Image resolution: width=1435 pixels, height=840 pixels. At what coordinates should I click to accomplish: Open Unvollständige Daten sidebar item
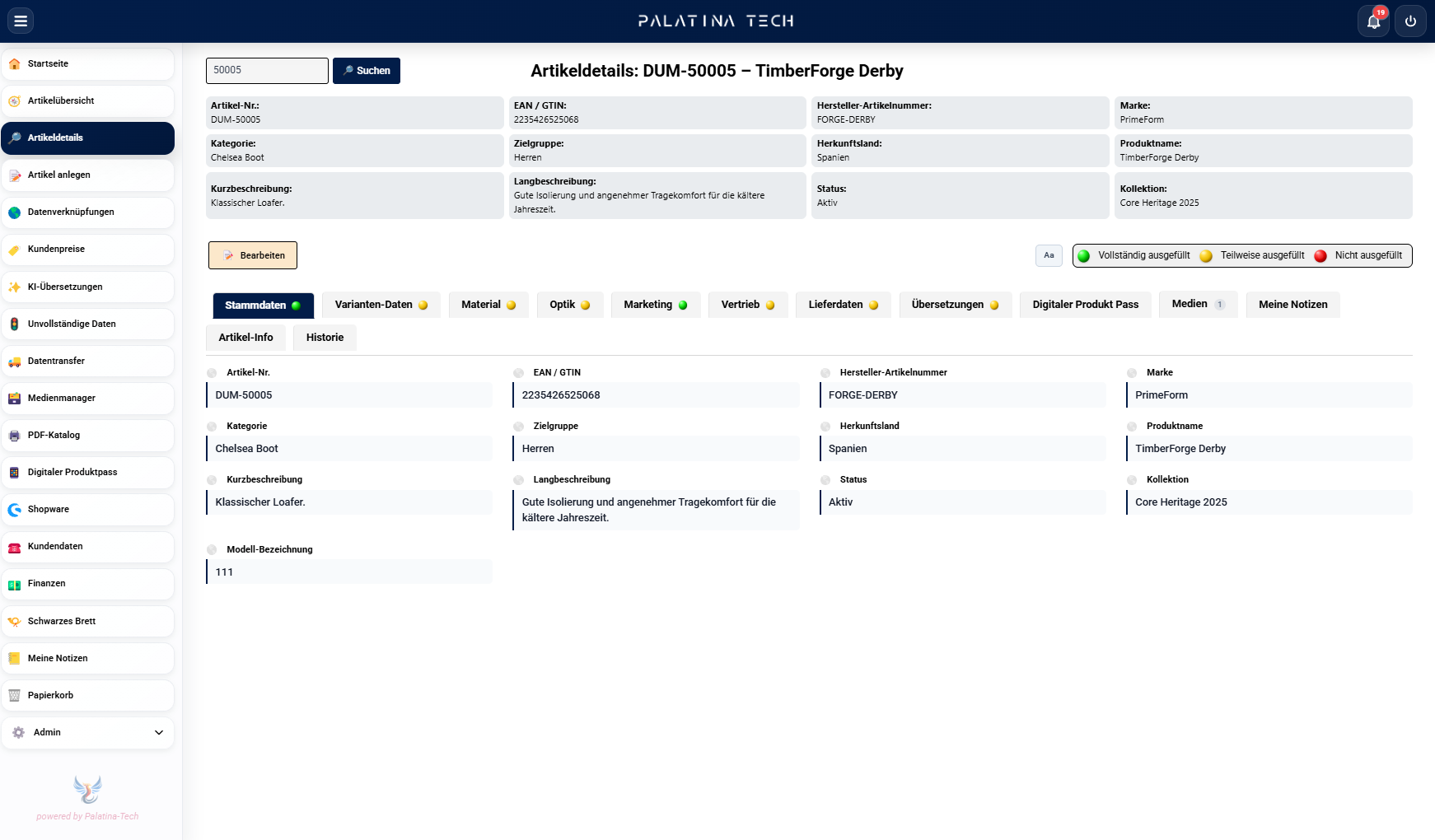[87, 324]
